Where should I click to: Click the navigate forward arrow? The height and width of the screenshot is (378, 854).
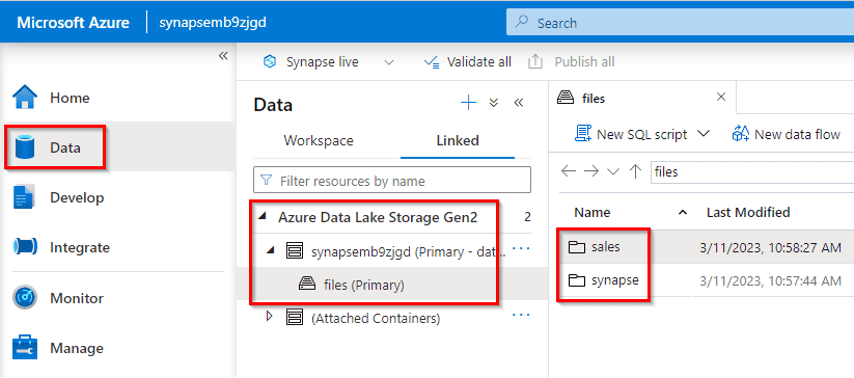tap(591, 171)
